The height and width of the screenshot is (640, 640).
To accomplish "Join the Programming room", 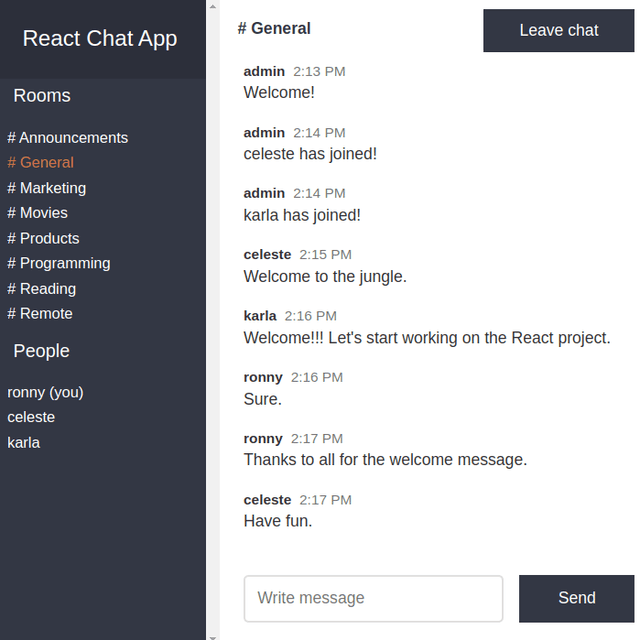I will point(59,263).
